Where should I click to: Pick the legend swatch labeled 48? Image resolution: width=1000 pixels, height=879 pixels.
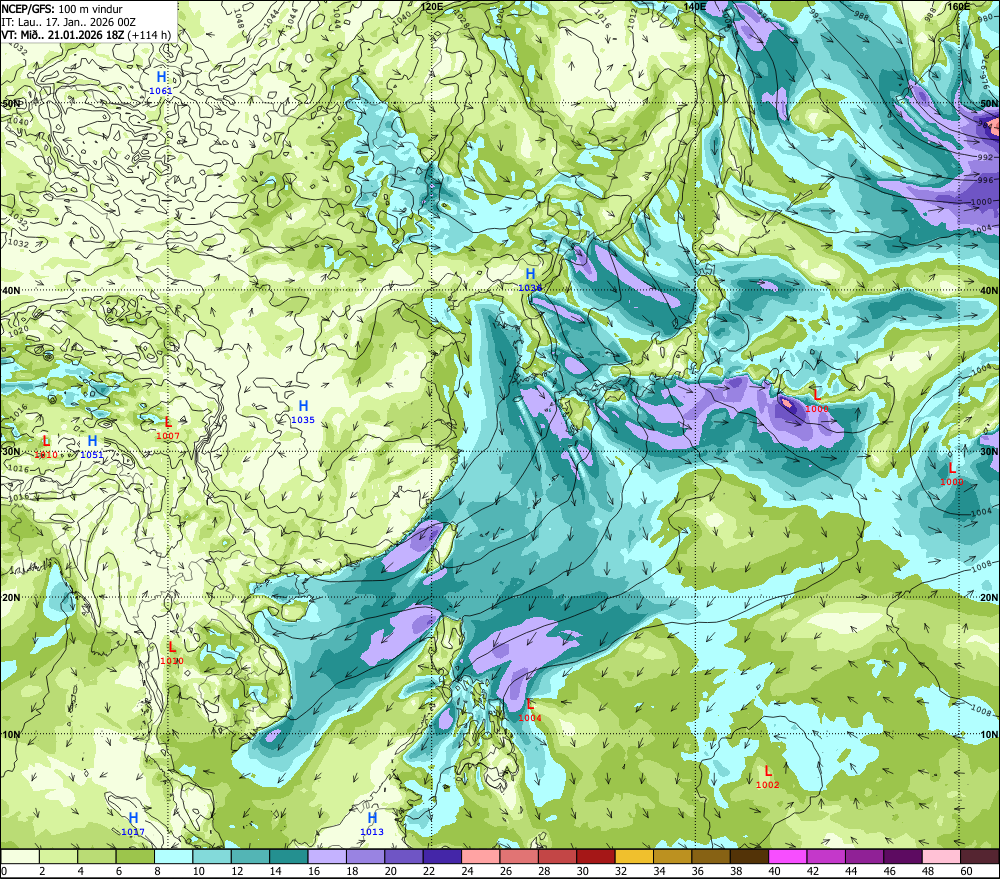coord(941,857)
